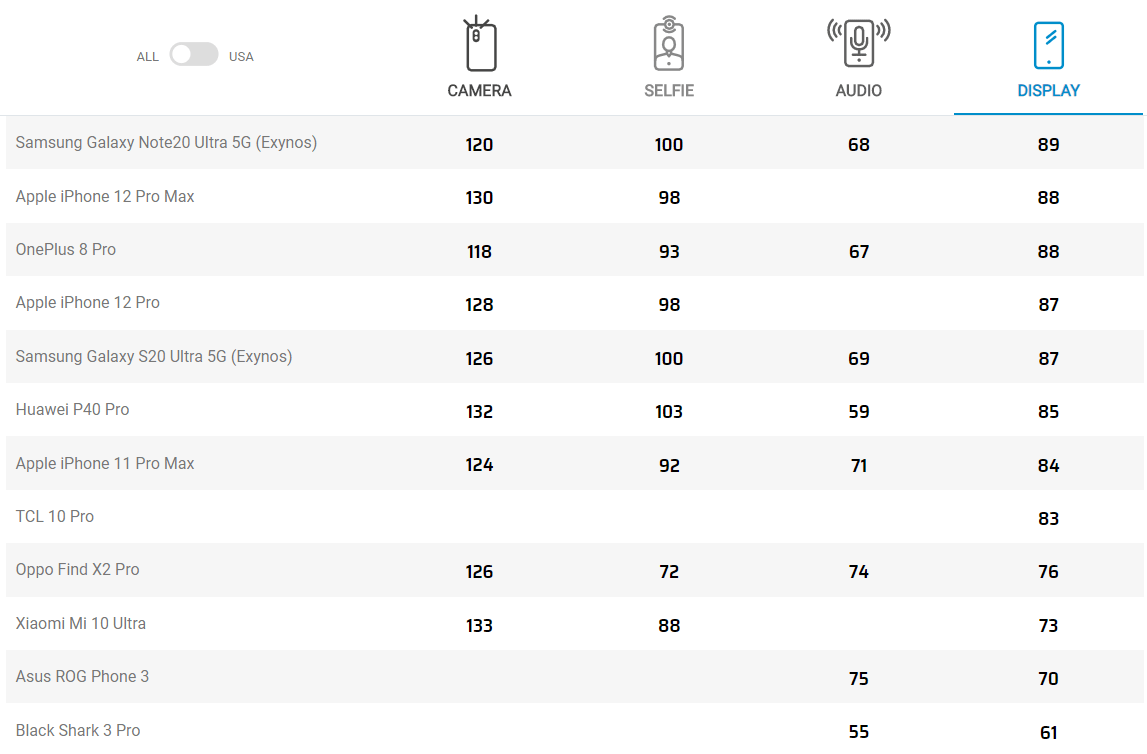Click the Audio microphone icon

pos(858,42)
